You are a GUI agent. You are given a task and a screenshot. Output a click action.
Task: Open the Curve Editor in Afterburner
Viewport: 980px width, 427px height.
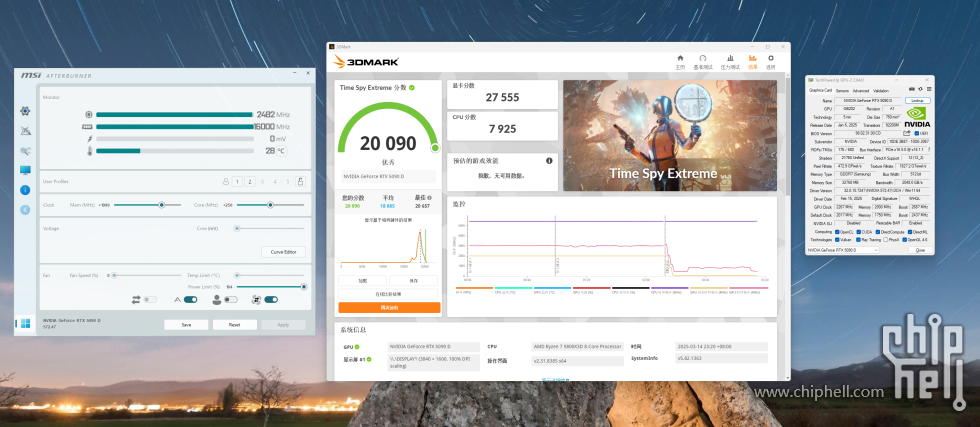click(x=283, y=252)
